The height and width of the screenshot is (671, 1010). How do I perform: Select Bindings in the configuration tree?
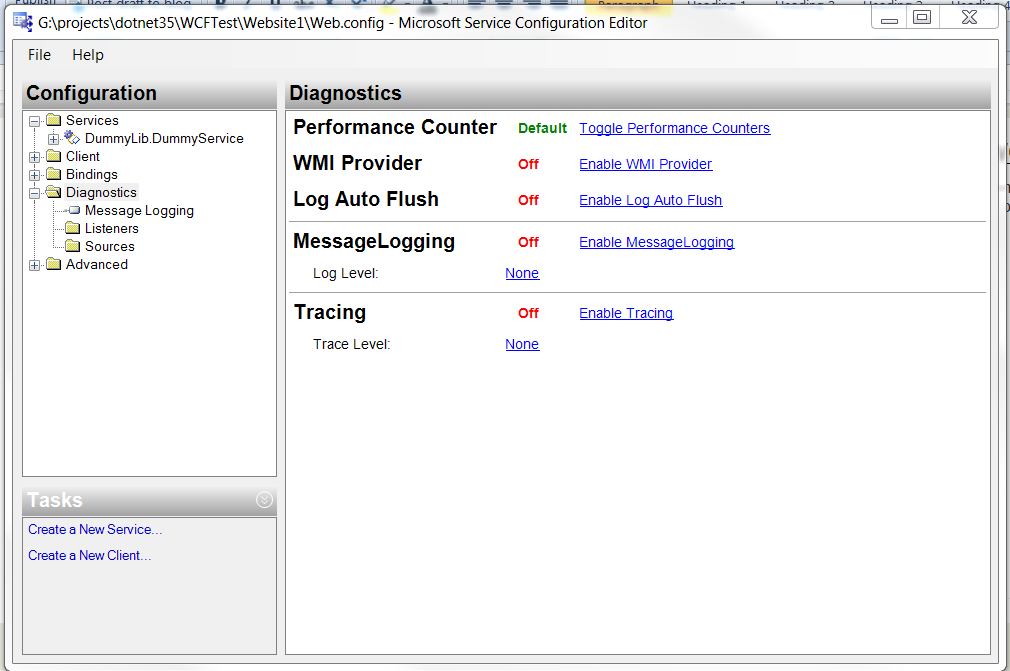pyautogui.click(x=91, y=175)
